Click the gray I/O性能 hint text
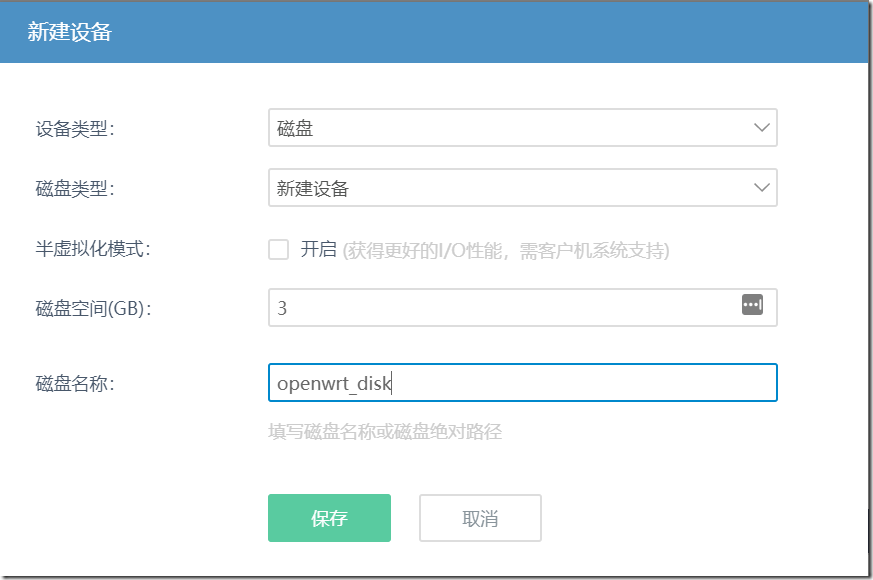Viewport: 873px width, 580px height. tap(506, 250)
